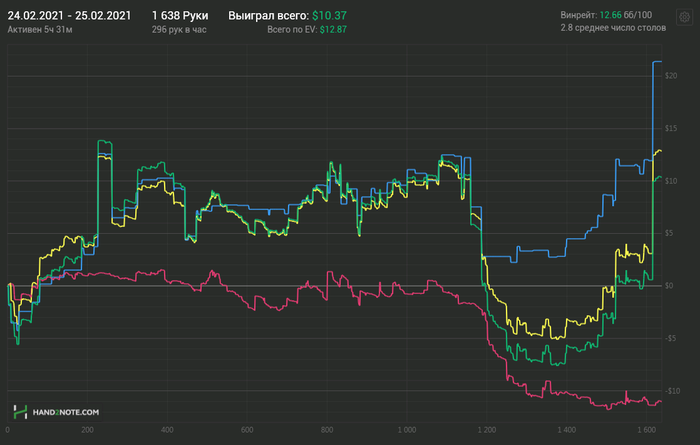Click the $10.37 total winnings value
The image size is (700, 445).
tap(329, 16)
